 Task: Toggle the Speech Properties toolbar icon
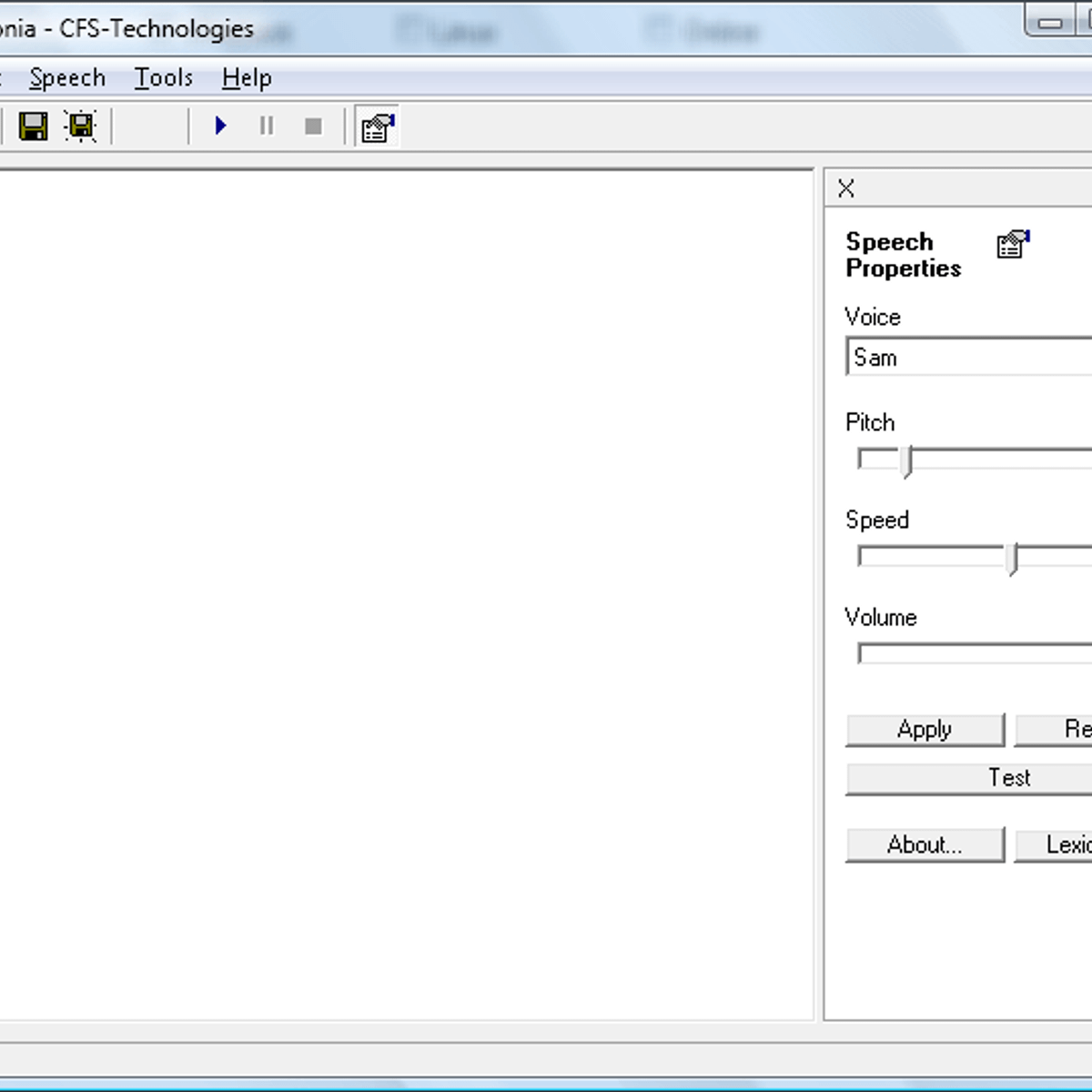point(378,127)
